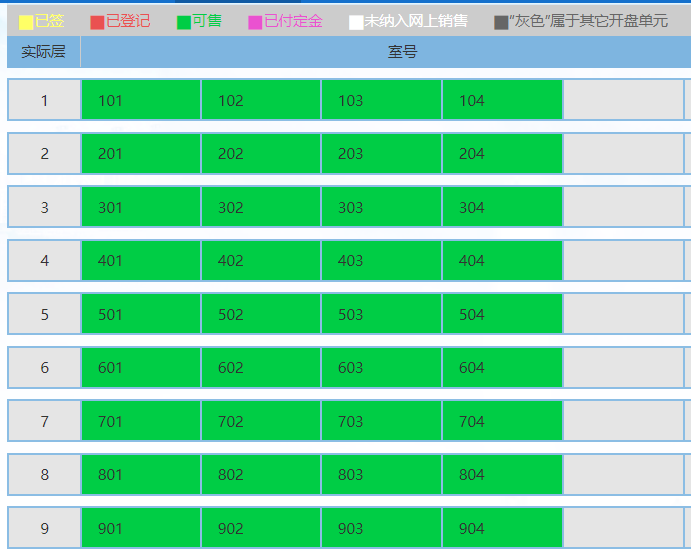Screen dimensions: 691x552
Task: Select unit 304
Action: pyautogui.click(x=502, y=207)
